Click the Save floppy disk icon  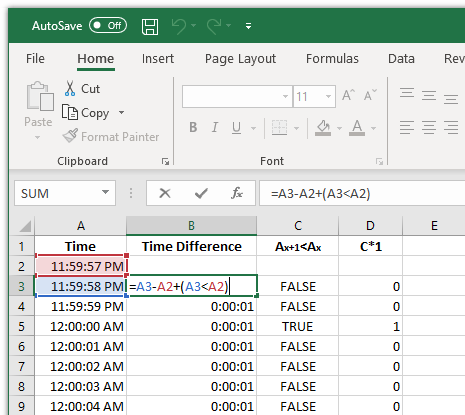(150, 26)
